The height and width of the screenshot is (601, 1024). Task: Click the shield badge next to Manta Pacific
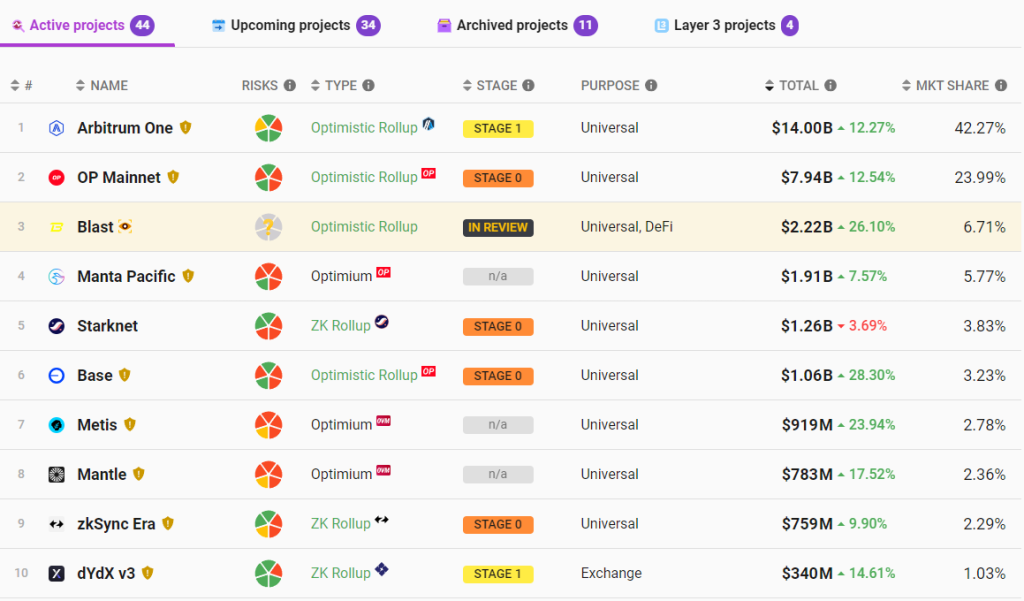(x=188, y=276)
